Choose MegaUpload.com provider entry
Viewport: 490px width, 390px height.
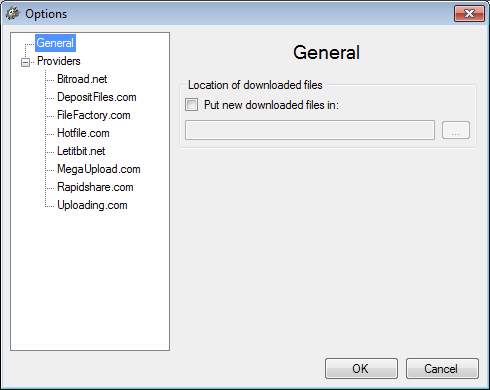[99, 169]
